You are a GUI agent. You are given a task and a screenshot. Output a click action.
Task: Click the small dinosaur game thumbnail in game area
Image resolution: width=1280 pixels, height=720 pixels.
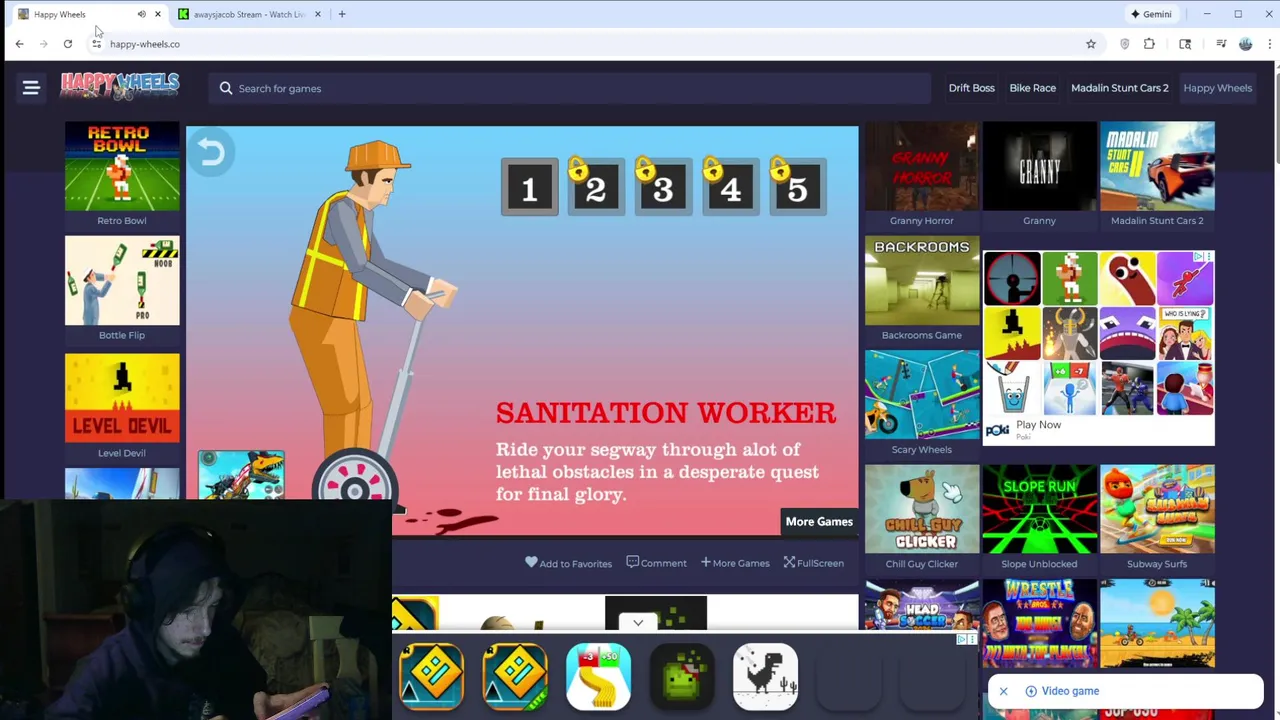[241, 475]
